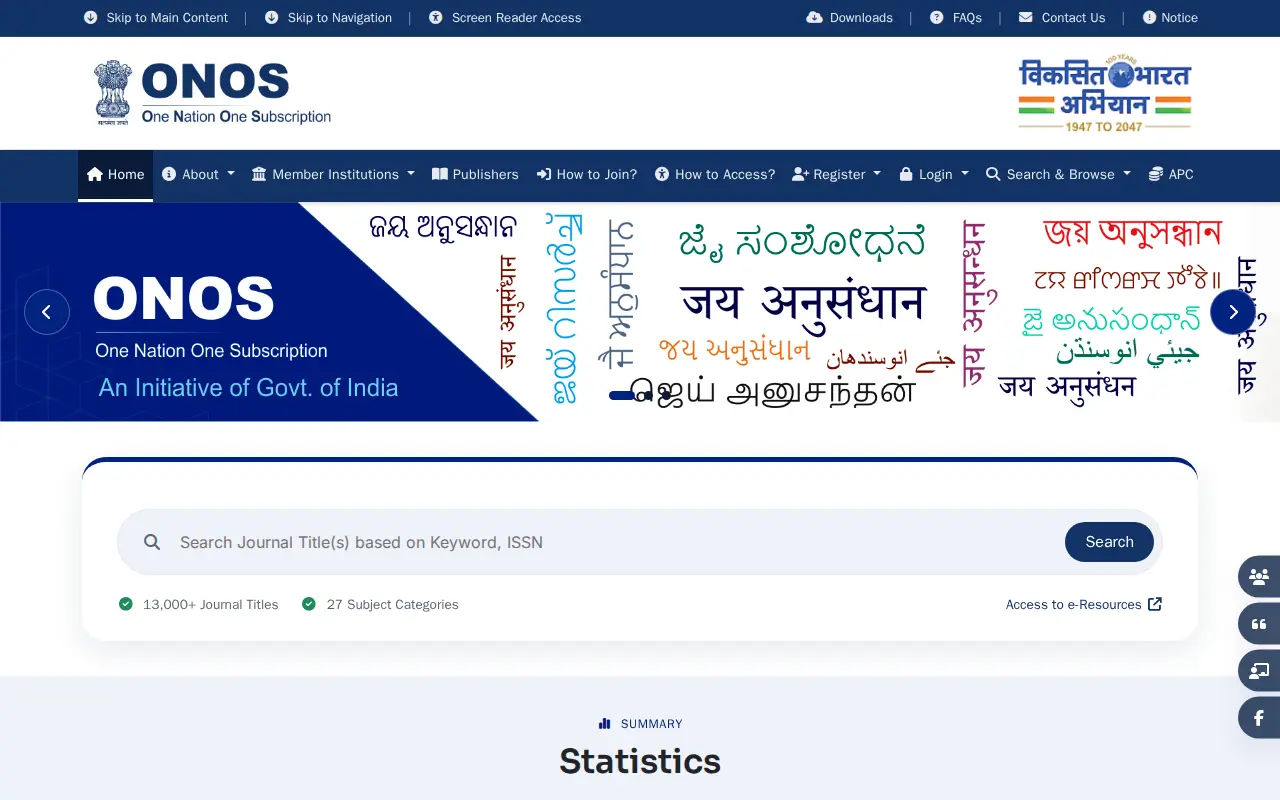Click the down-arrow icon beside Skip to Navigation

pyautogui.click(x=271, y=18)
